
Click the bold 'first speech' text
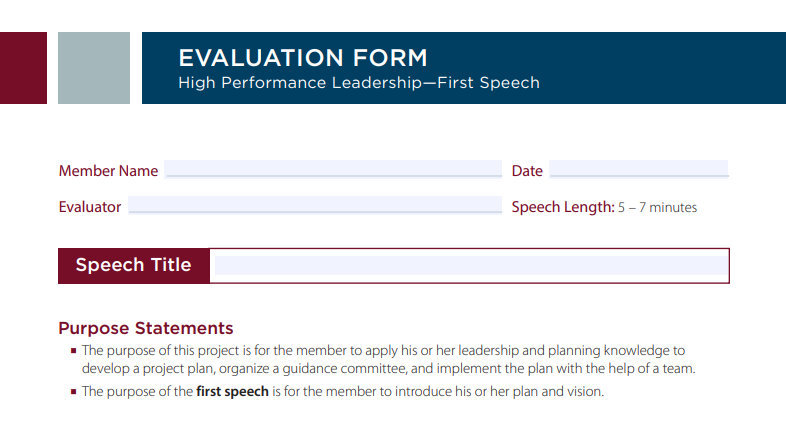(x=232, y=391)
